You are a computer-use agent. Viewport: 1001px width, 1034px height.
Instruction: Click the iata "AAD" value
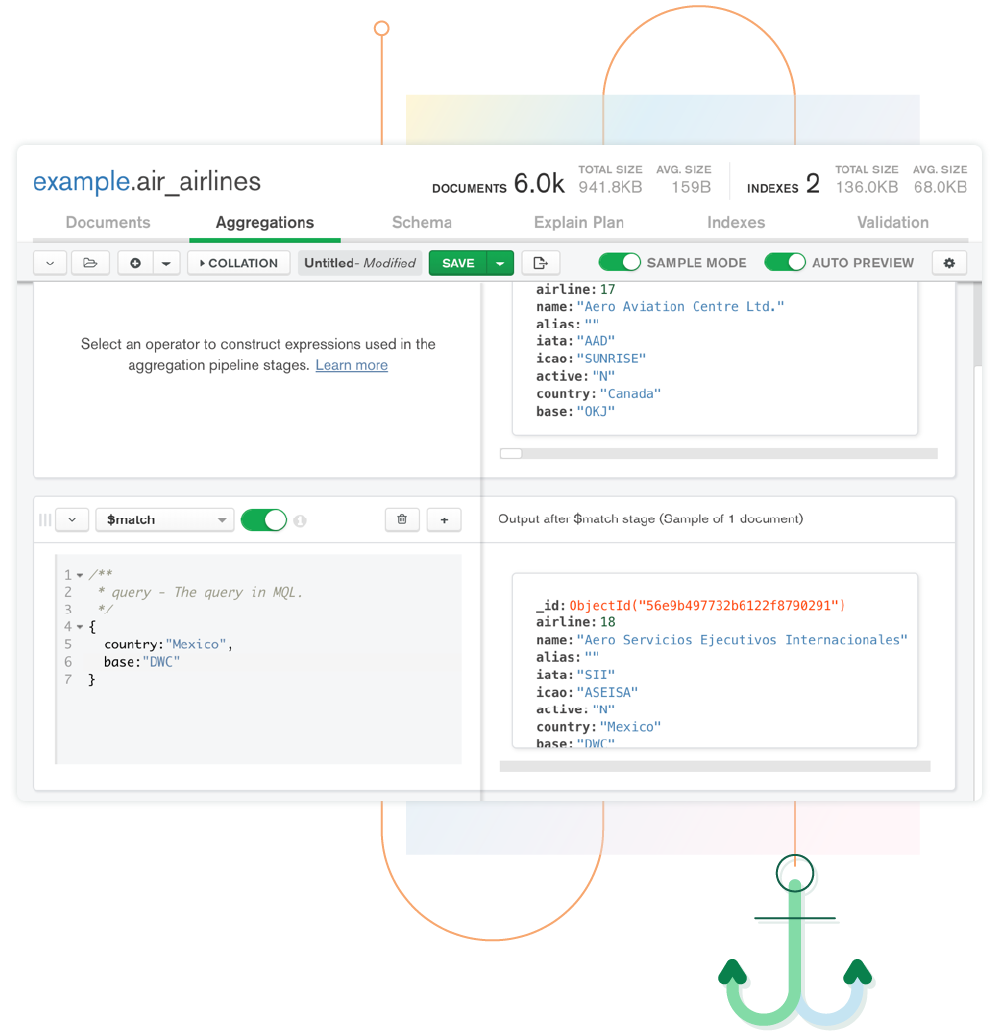coord(595,341)
